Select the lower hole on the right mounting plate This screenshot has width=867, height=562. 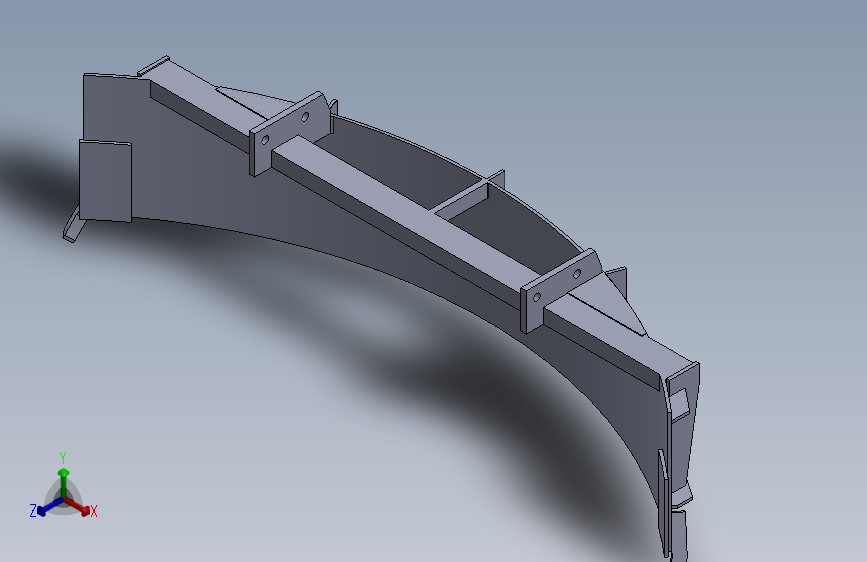click(536, 298)
